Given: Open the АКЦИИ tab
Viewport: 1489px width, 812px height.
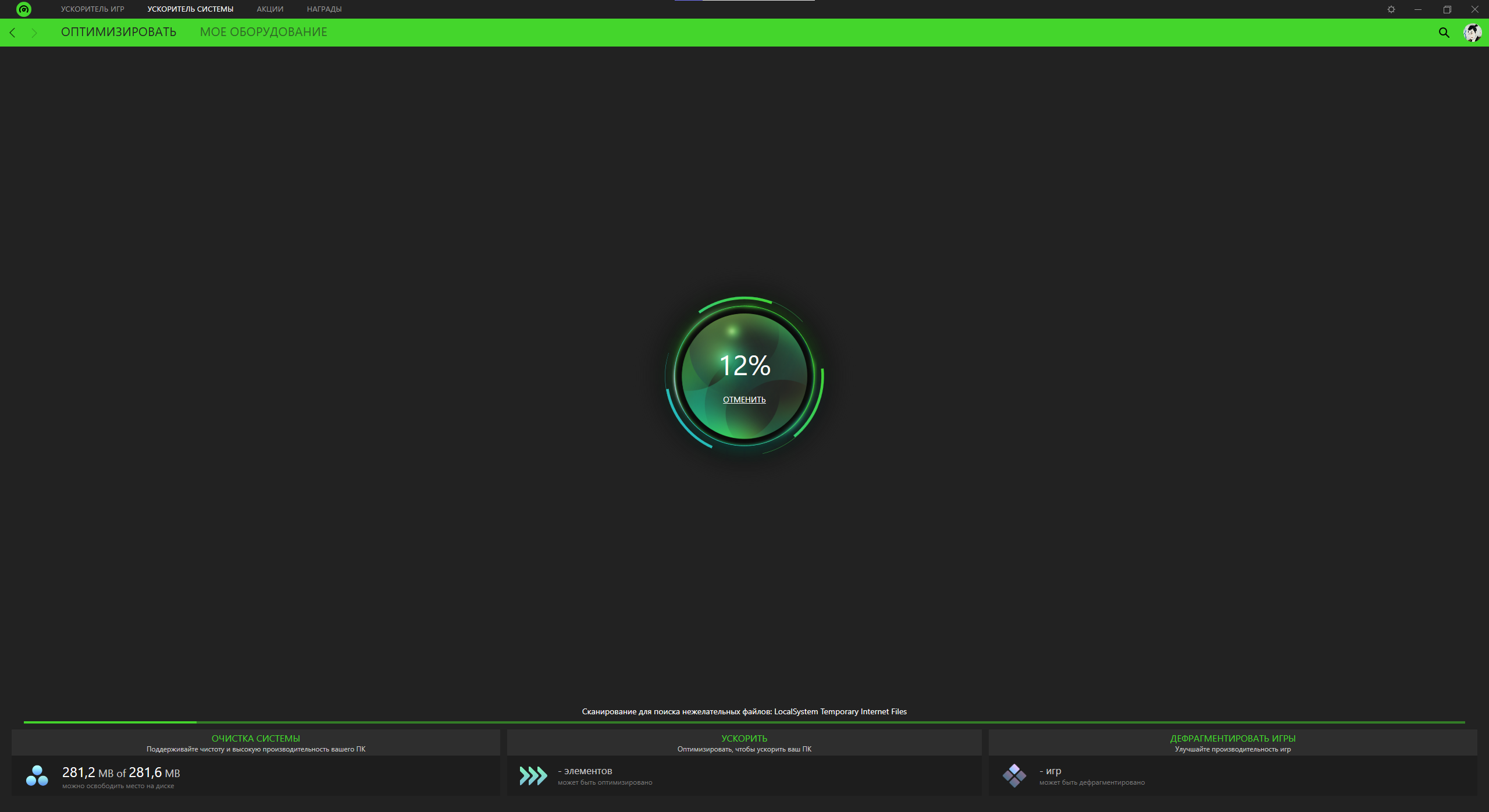Looking at the screenshot, I should point(270,9).
